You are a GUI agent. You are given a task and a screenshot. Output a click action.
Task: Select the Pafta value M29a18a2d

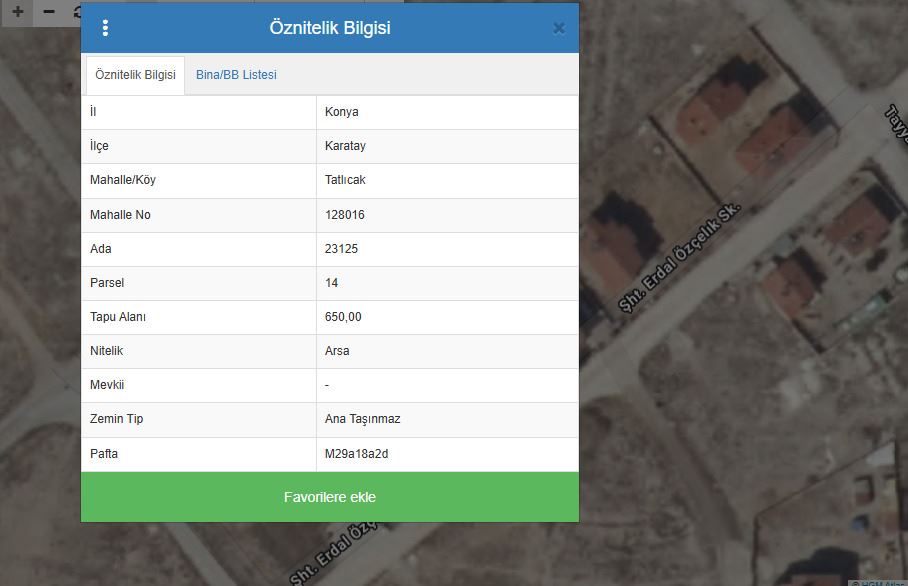(356, 454)
